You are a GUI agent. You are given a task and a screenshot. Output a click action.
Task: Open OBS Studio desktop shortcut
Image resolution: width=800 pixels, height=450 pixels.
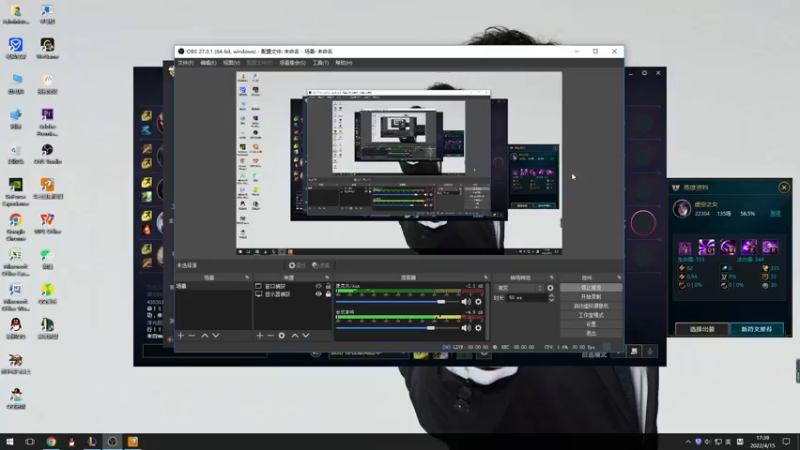pyautogui.click(x=47, y=154)
